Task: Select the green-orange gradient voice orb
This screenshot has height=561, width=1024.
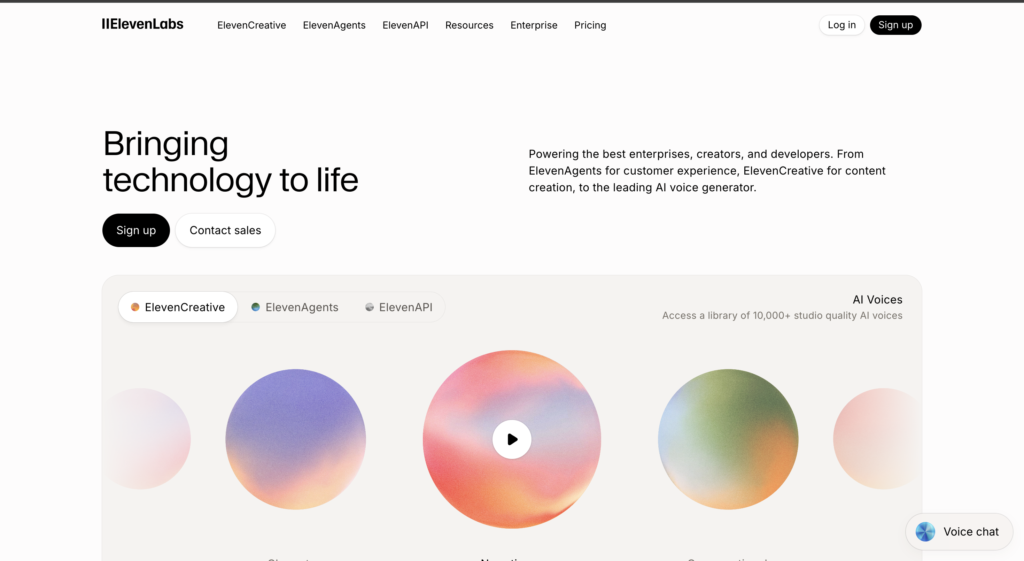Action: point(728,439)
